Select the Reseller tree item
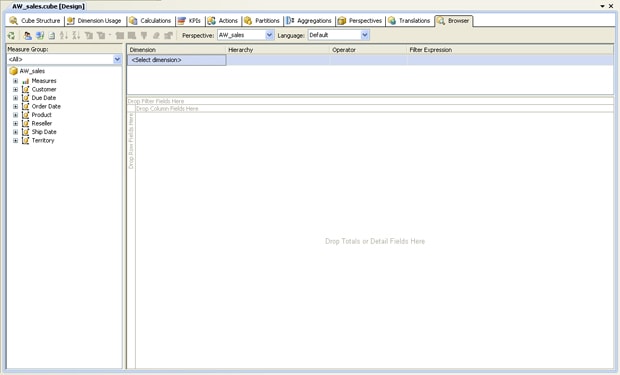The width and height of the screenshot is (620, 375). tap(42, 123)
